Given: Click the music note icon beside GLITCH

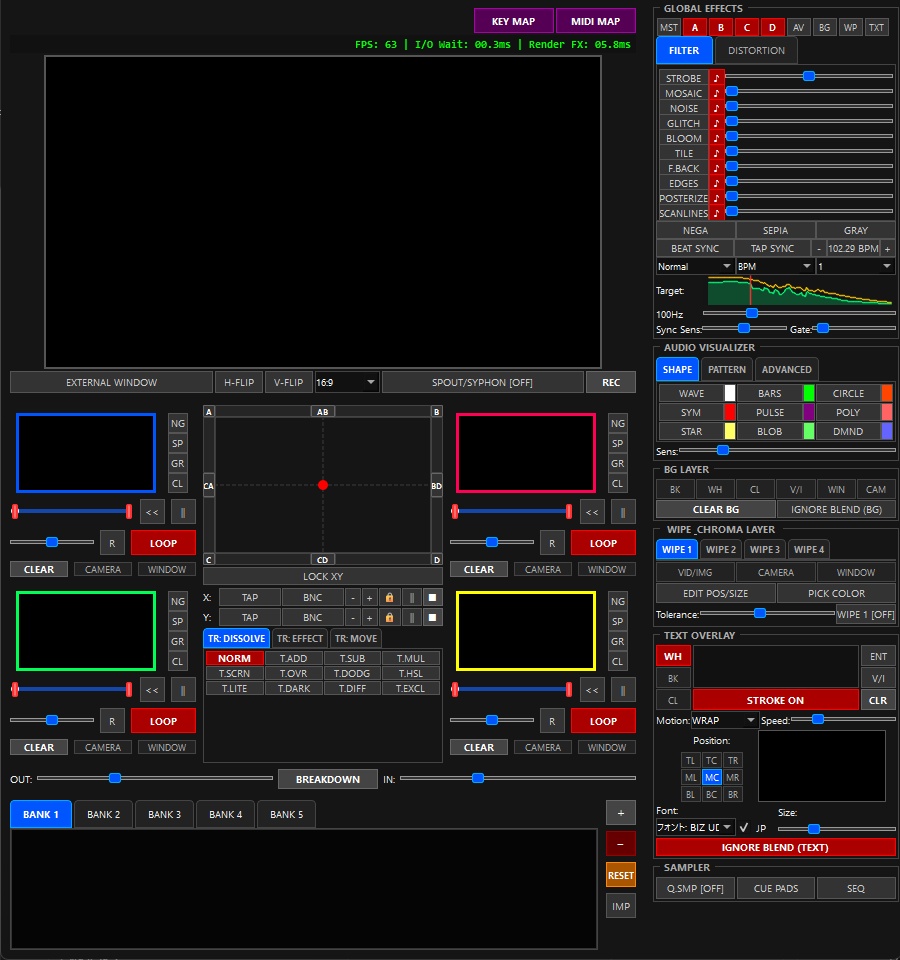Looking at the screenshot, I should (716, 123).
